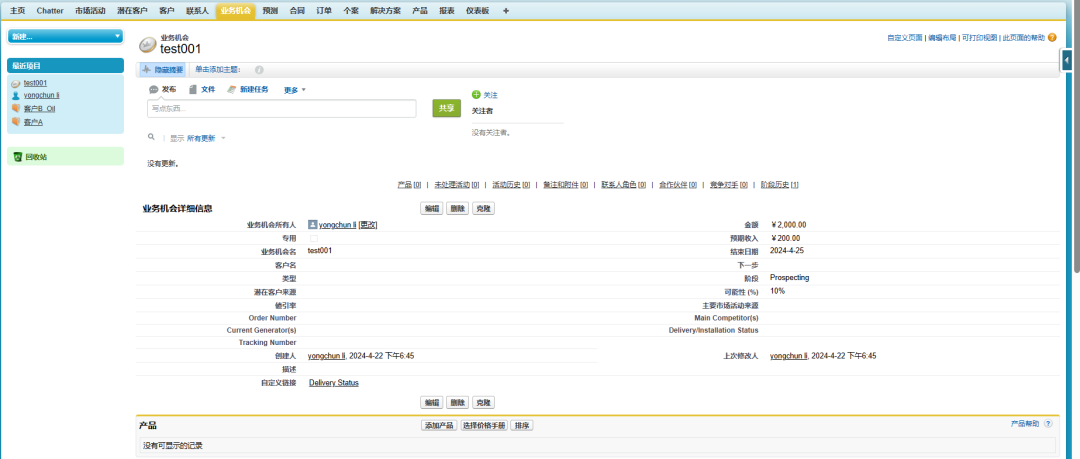The height and width of the screenshot is (459, 1080).
Task: Click the 添加产品 button
Action: [439, 426]
